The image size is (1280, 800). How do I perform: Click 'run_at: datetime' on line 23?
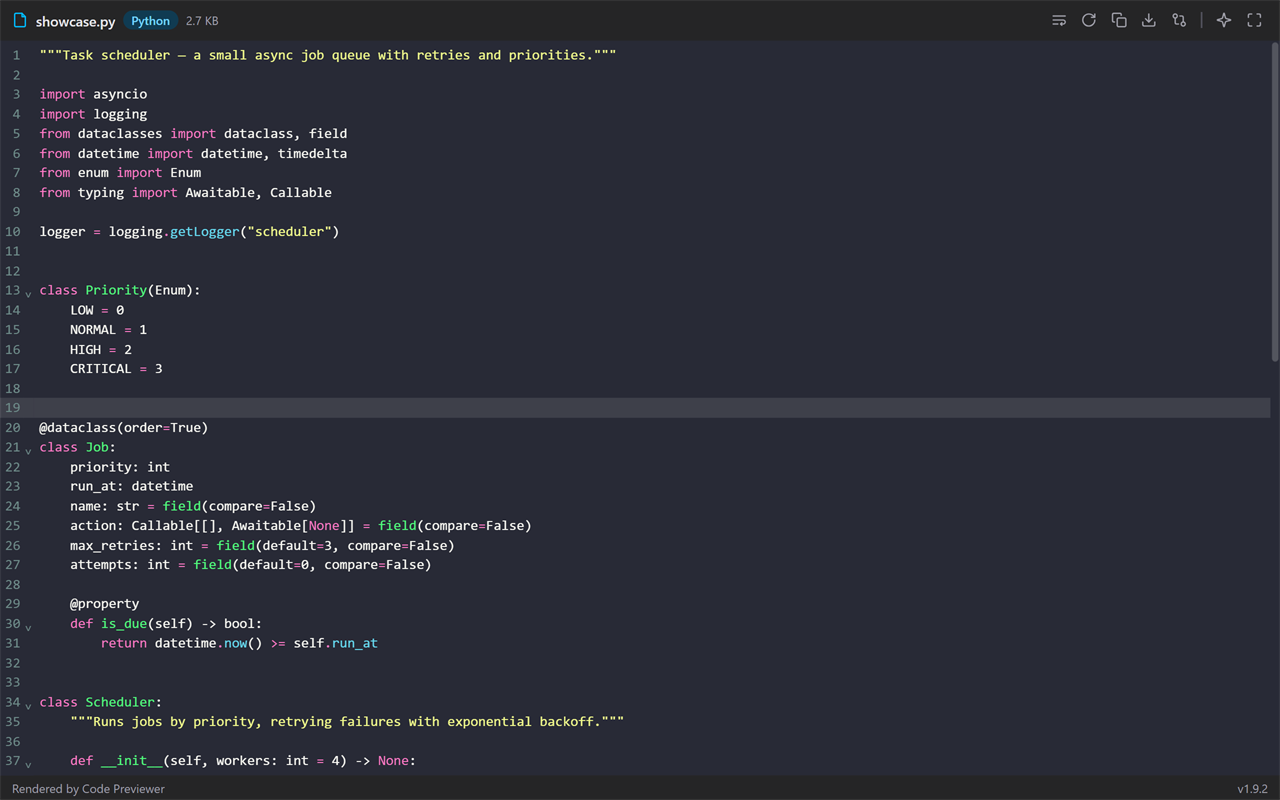point(132,486)
